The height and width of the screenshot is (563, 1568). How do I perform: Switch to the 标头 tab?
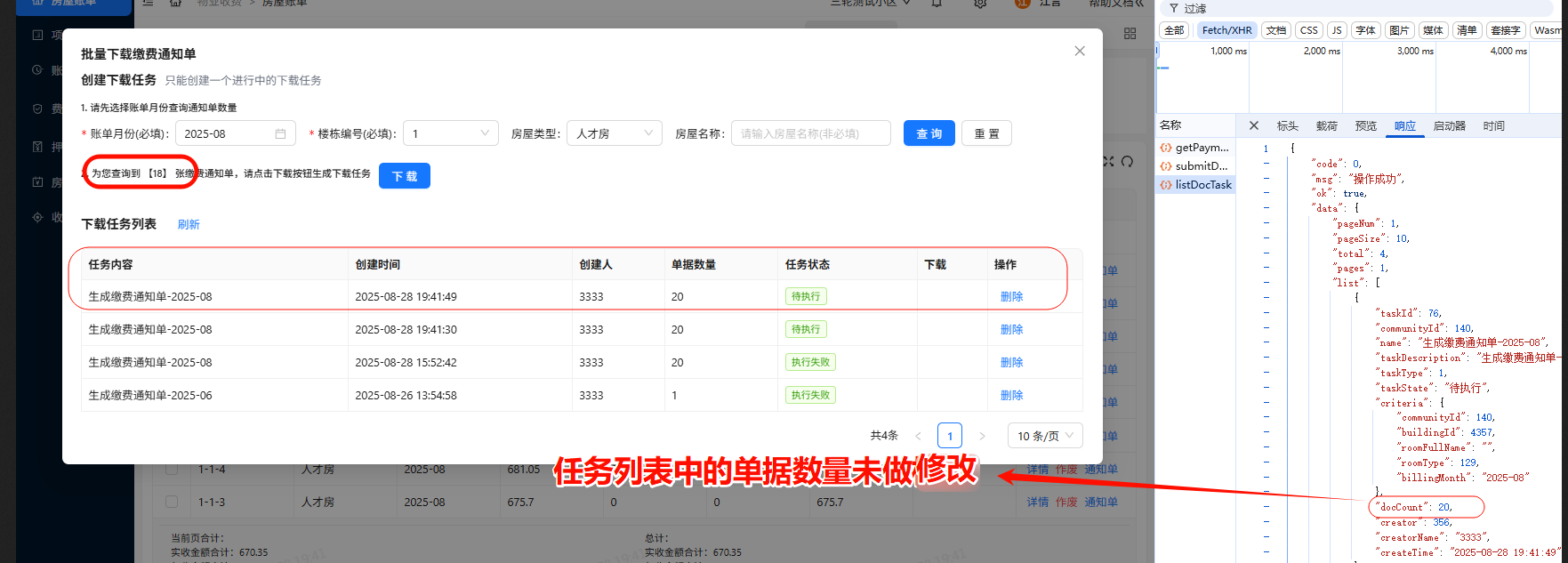(x=1287, y=126)
